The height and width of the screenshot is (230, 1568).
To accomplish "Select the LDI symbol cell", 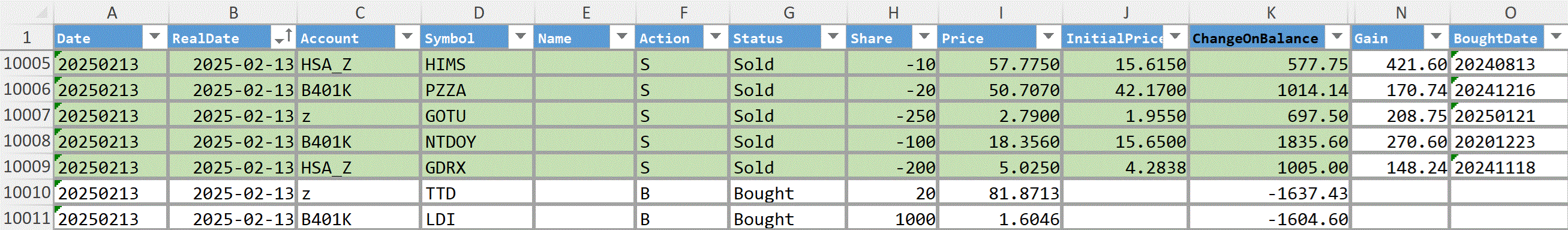I will [x=477, y=219].
